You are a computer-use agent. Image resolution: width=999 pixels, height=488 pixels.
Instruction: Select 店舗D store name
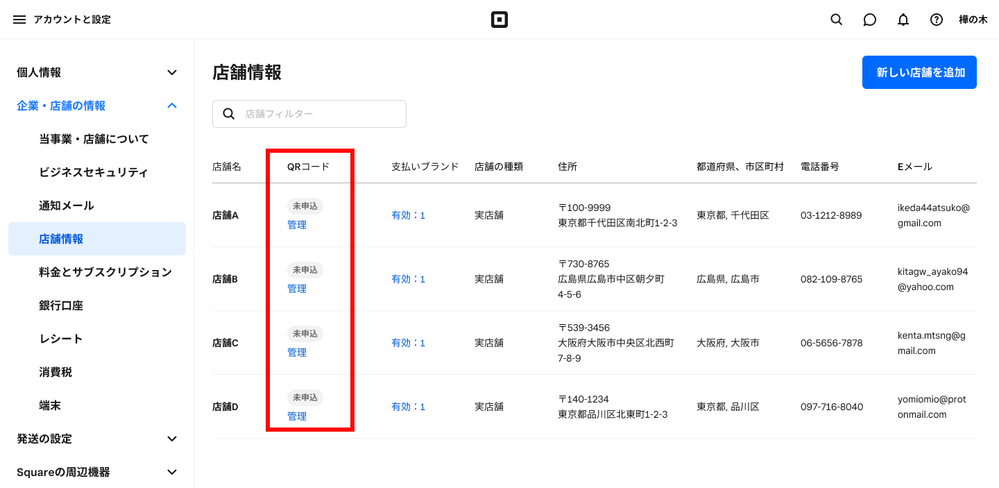(225, 406)
